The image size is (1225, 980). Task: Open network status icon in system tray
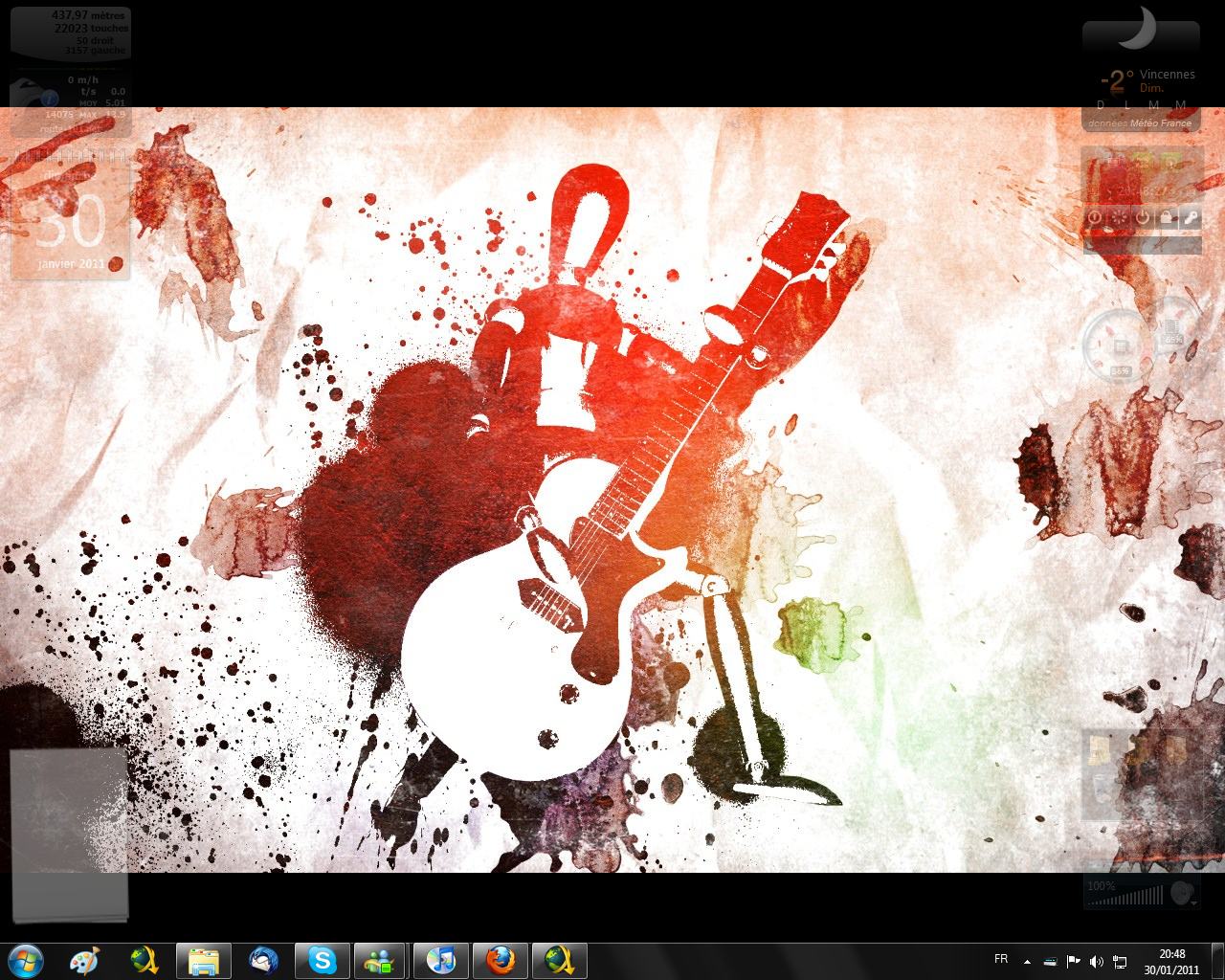point(1120,961)
